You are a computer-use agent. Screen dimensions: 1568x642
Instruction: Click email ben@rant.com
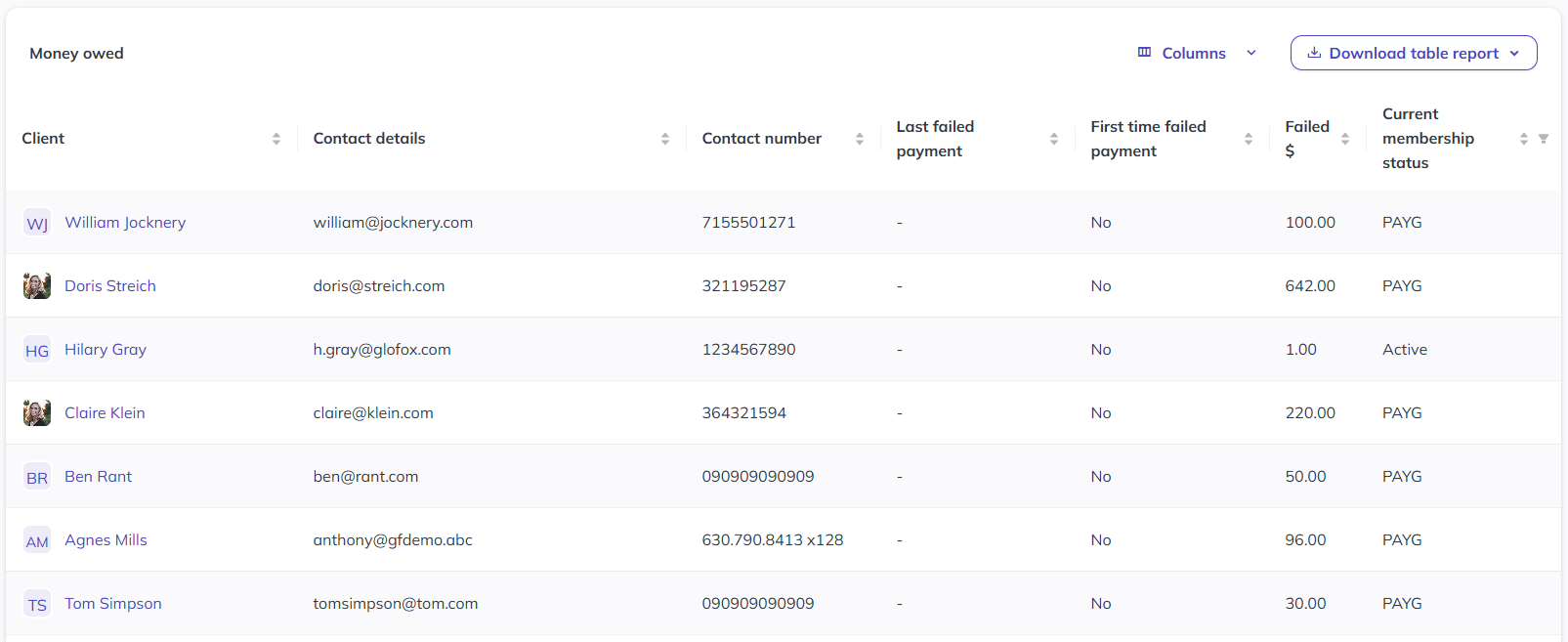(365, 477)
